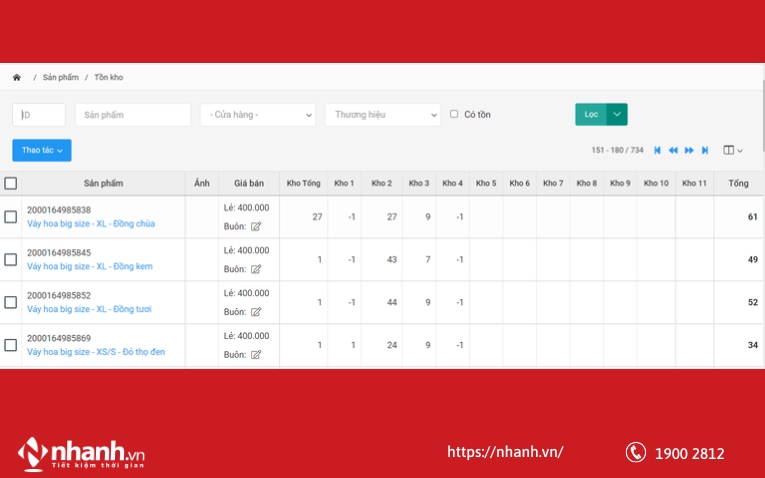The height and width of the screenshot is (478, 765).
Task: Expand the 'Thương hiệu' brand dropdown
Action: (x=382, y=115)
